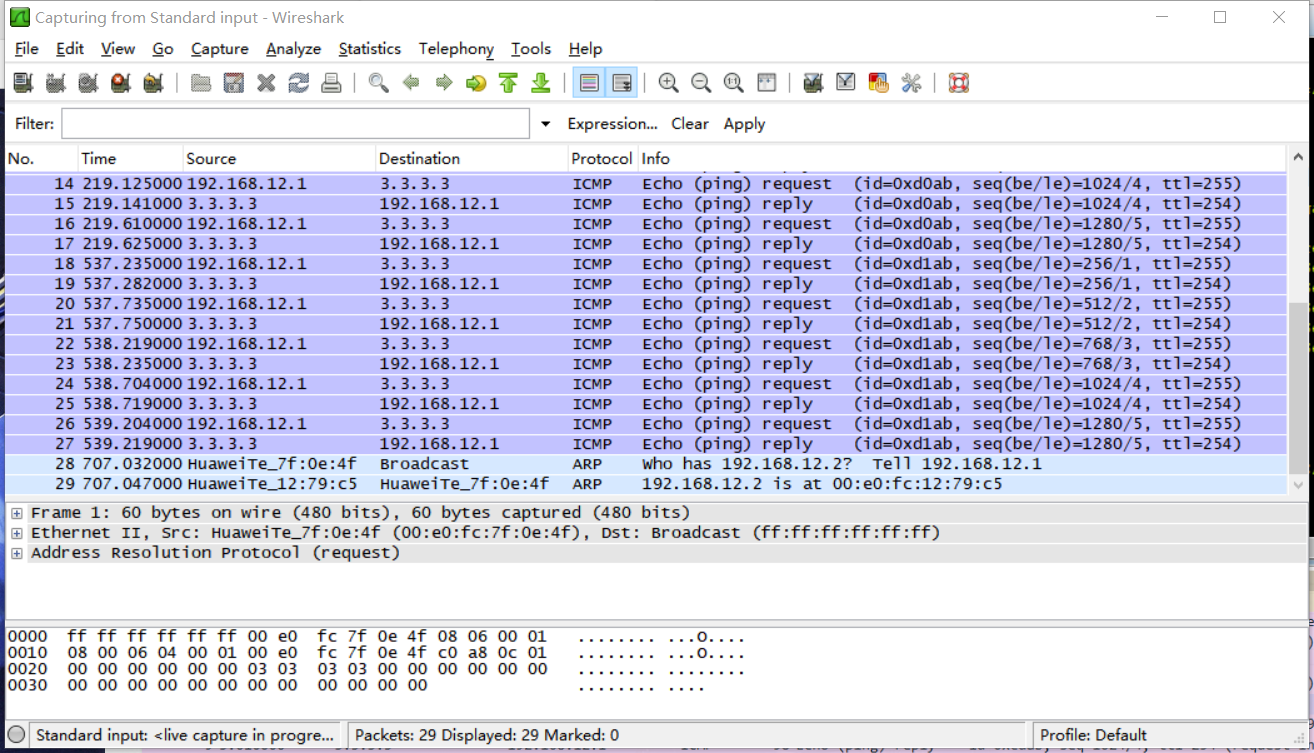Image resolution: width=1314 pixels, height=753 pixels.
Task: Go forward in packet history
Action: tap(443, 83)
